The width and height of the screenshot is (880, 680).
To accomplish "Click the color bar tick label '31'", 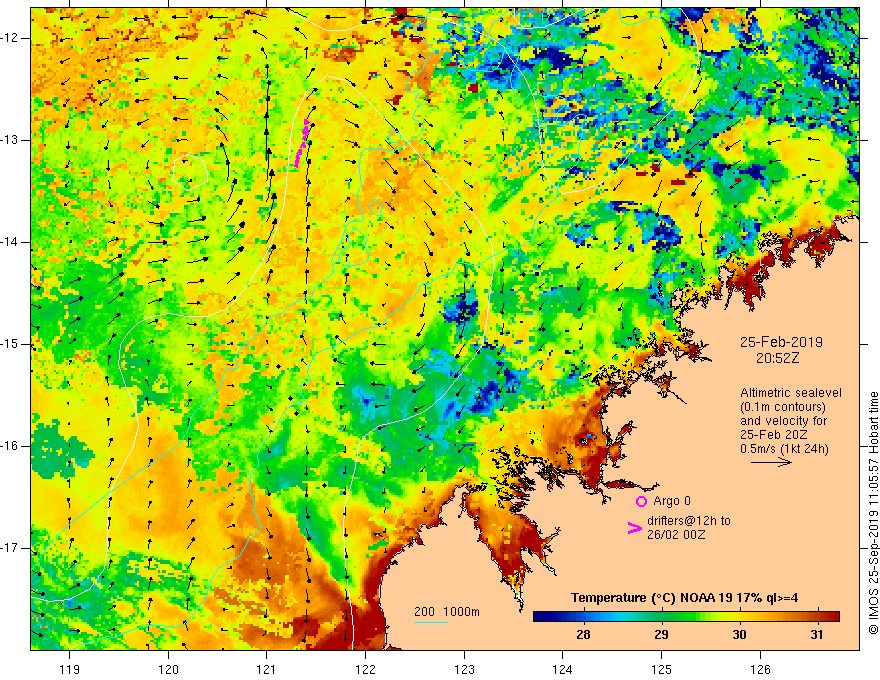I will pos(817,635).
